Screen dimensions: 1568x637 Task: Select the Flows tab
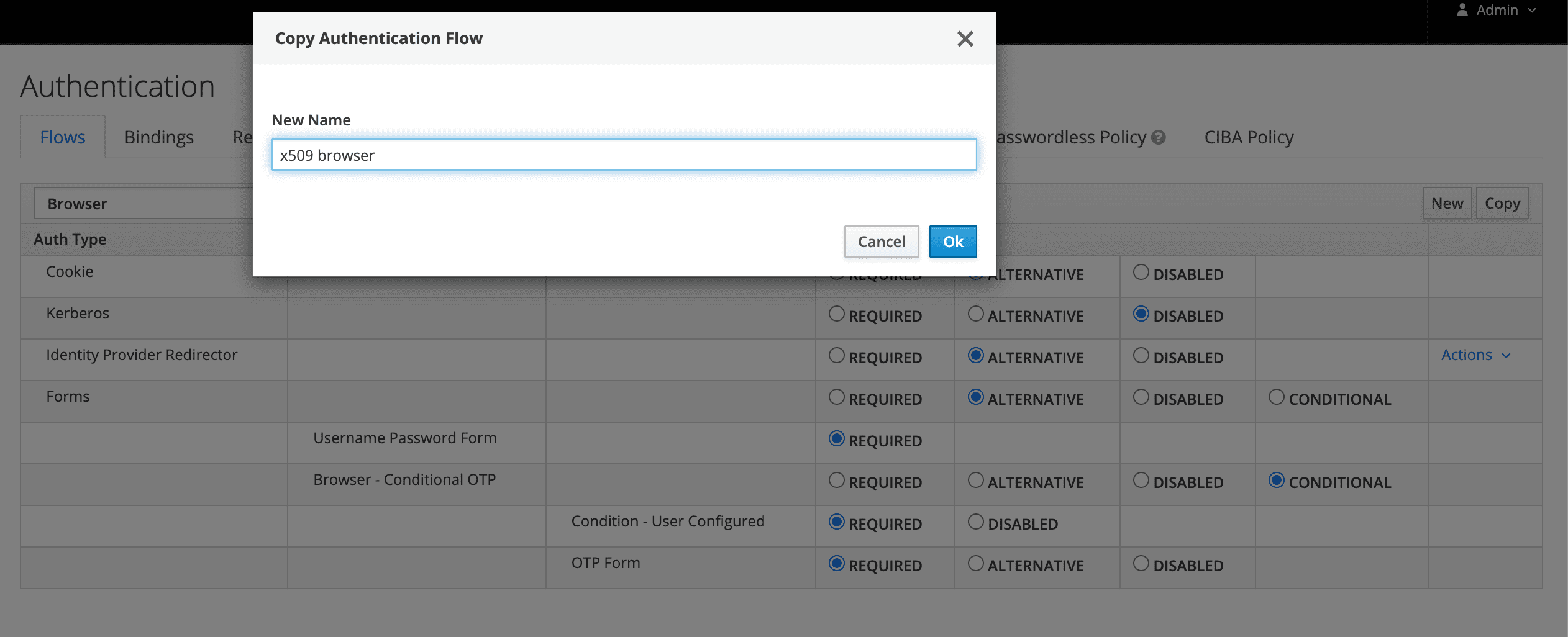(63, 137)
